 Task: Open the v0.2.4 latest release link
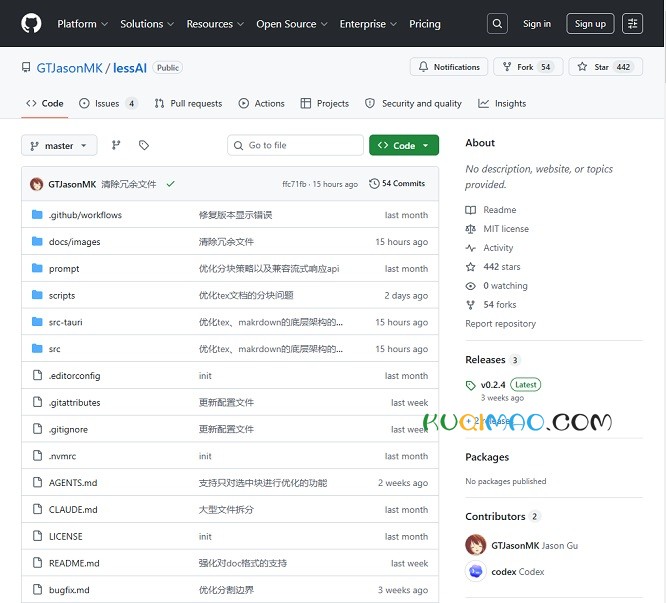pyautogui.click(x=493, y=385)
